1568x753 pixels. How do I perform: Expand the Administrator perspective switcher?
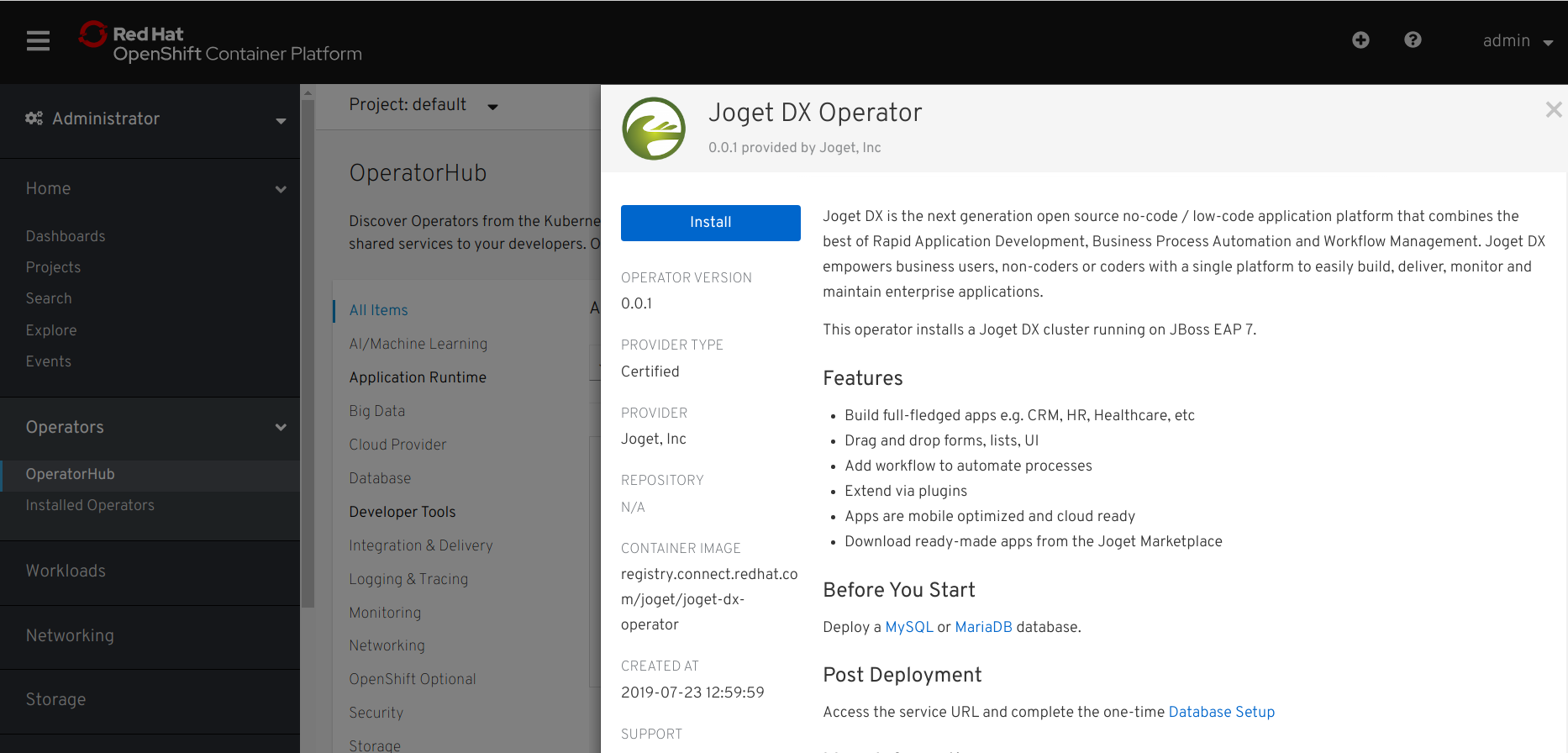coord(281,119)
